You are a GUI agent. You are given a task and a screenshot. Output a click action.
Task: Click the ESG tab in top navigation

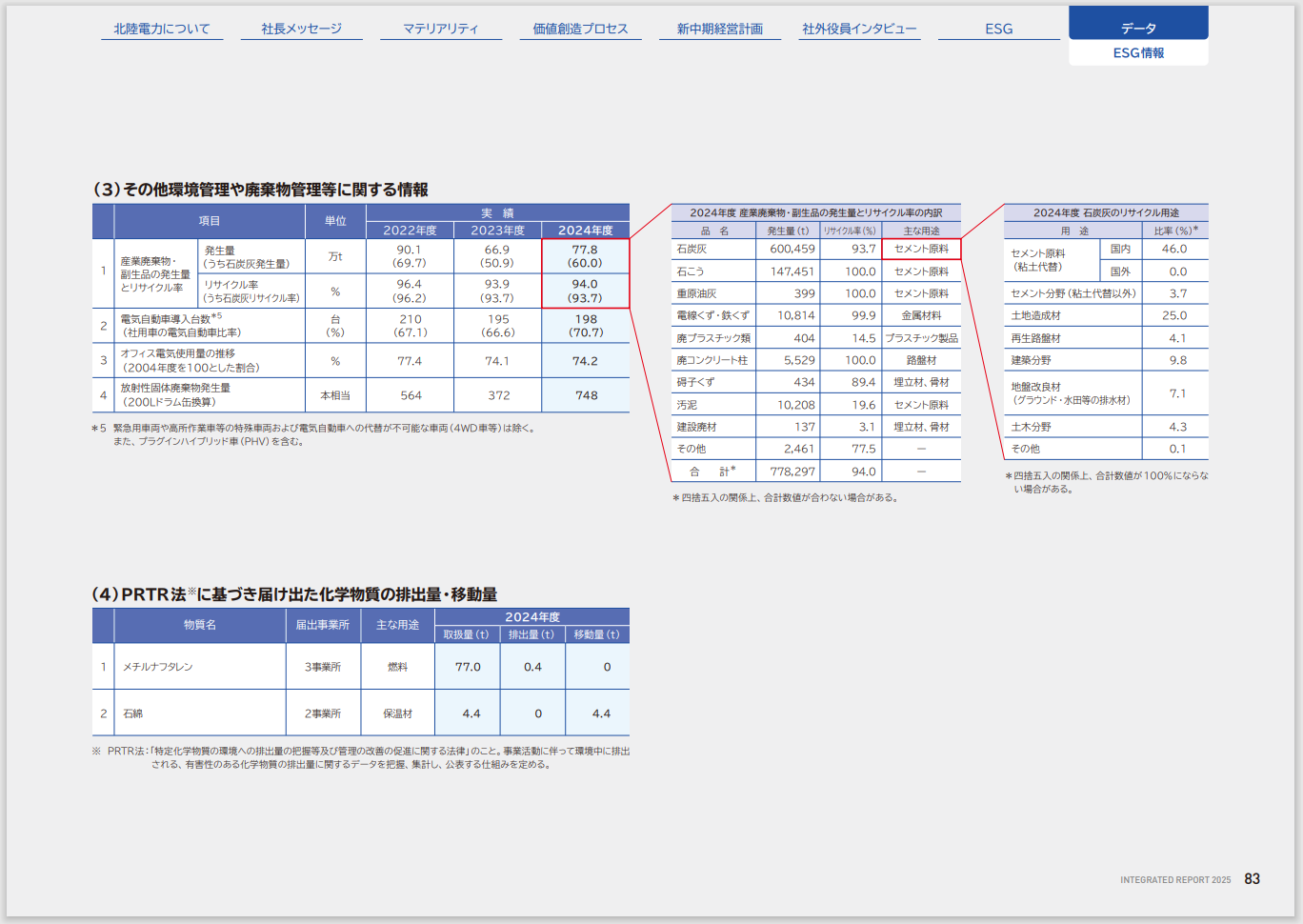click(x=998, y=29)
